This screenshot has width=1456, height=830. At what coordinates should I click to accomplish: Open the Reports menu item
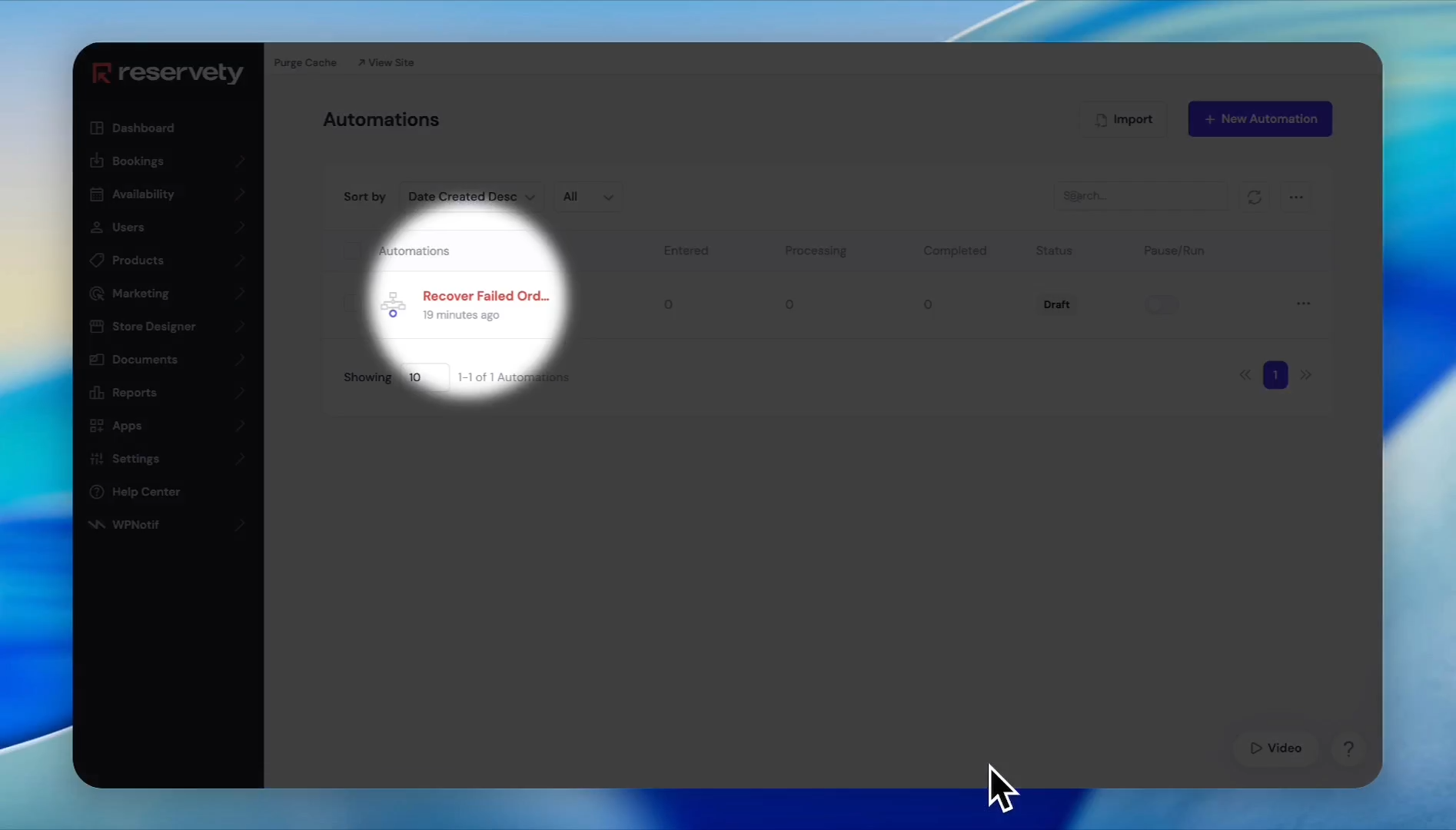[134, 392]
